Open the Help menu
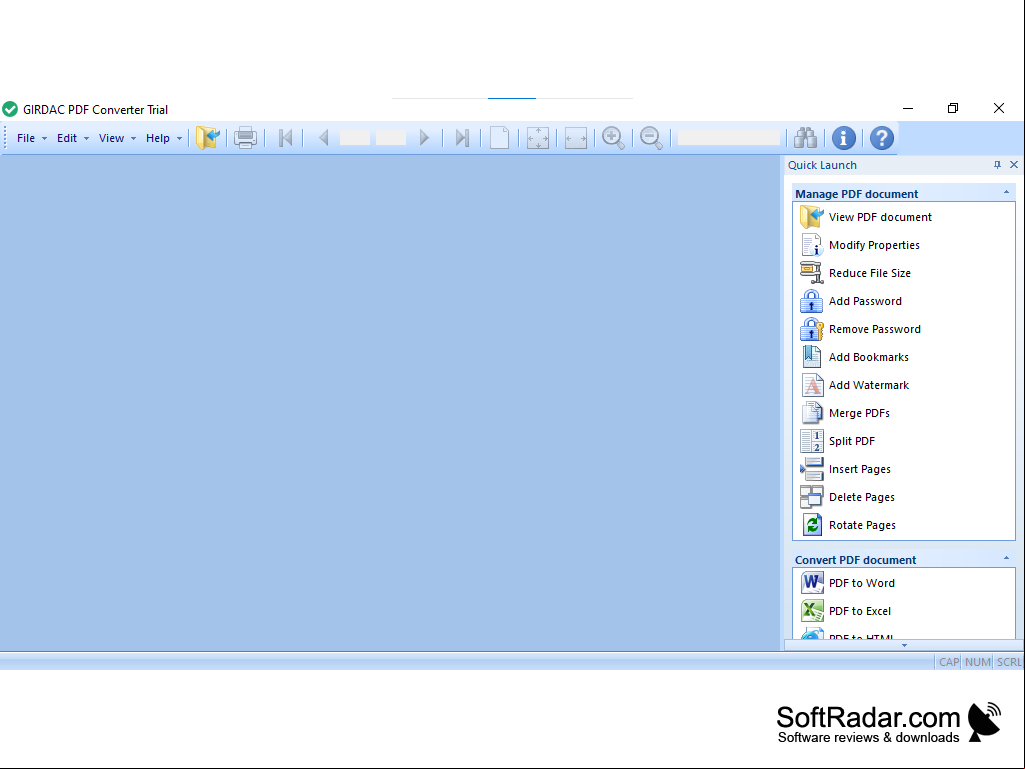Image resolution: width=1025 pixels, height=769 pixels. pos(163,138)
